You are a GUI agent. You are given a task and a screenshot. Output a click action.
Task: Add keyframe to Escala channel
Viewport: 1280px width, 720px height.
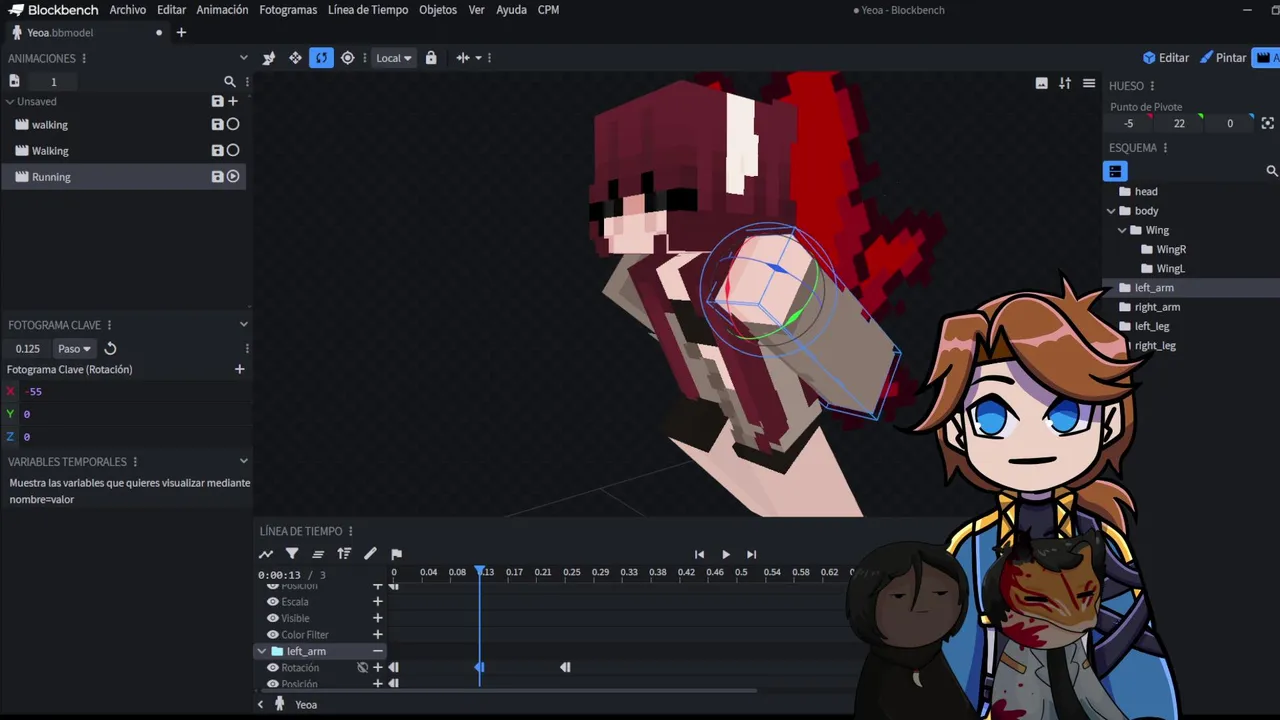pos(378,602)
